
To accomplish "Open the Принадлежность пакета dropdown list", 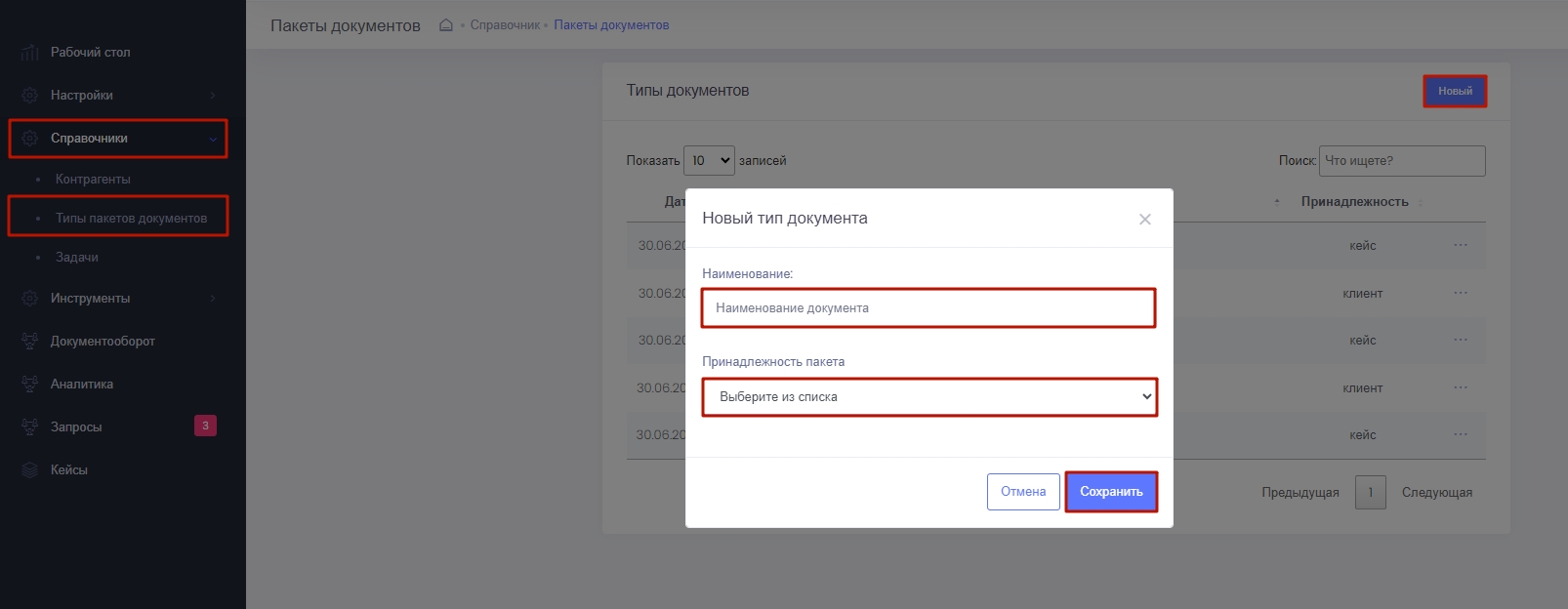I will pos(928,397).
